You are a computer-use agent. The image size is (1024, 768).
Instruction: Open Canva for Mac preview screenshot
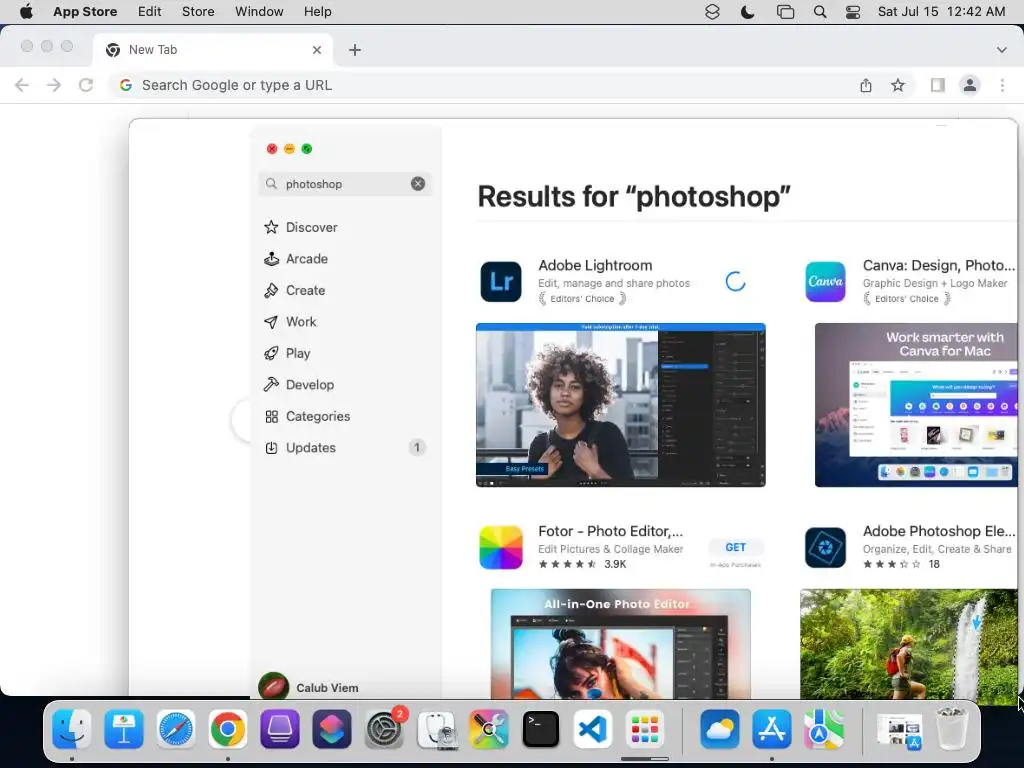(x=916, y=405)
